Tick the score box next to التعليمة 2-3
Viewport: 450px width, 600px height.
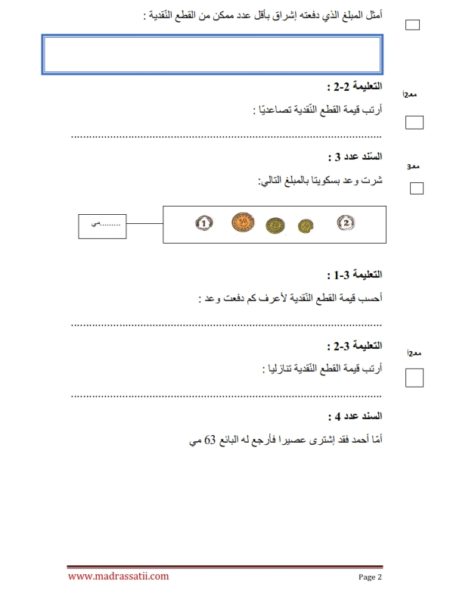[414, 378]
